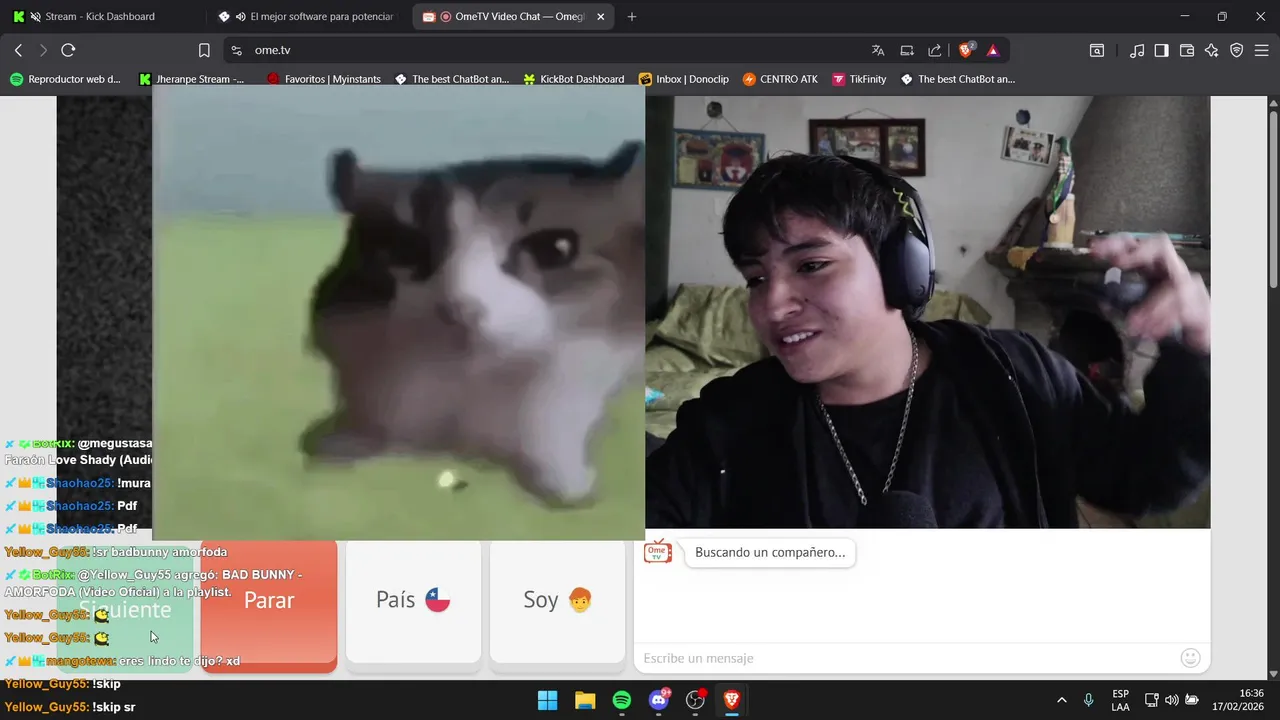Viewport: 1280px width, 720px height.
Task: Open the translate page icon
Action: pyautogui.click(x=878, y=50)
